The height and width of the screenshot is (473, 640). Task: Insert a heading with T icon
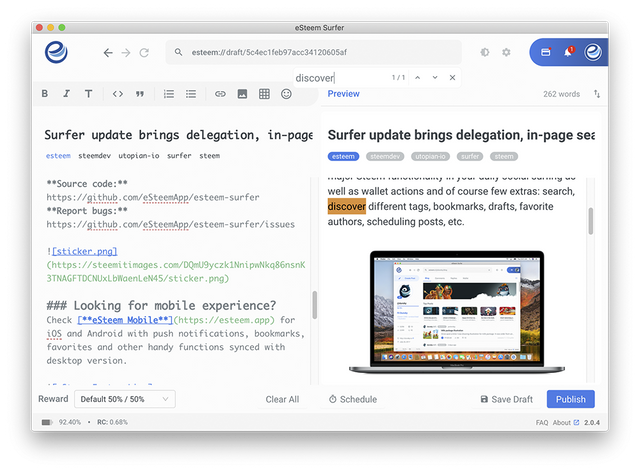(88, 94)
